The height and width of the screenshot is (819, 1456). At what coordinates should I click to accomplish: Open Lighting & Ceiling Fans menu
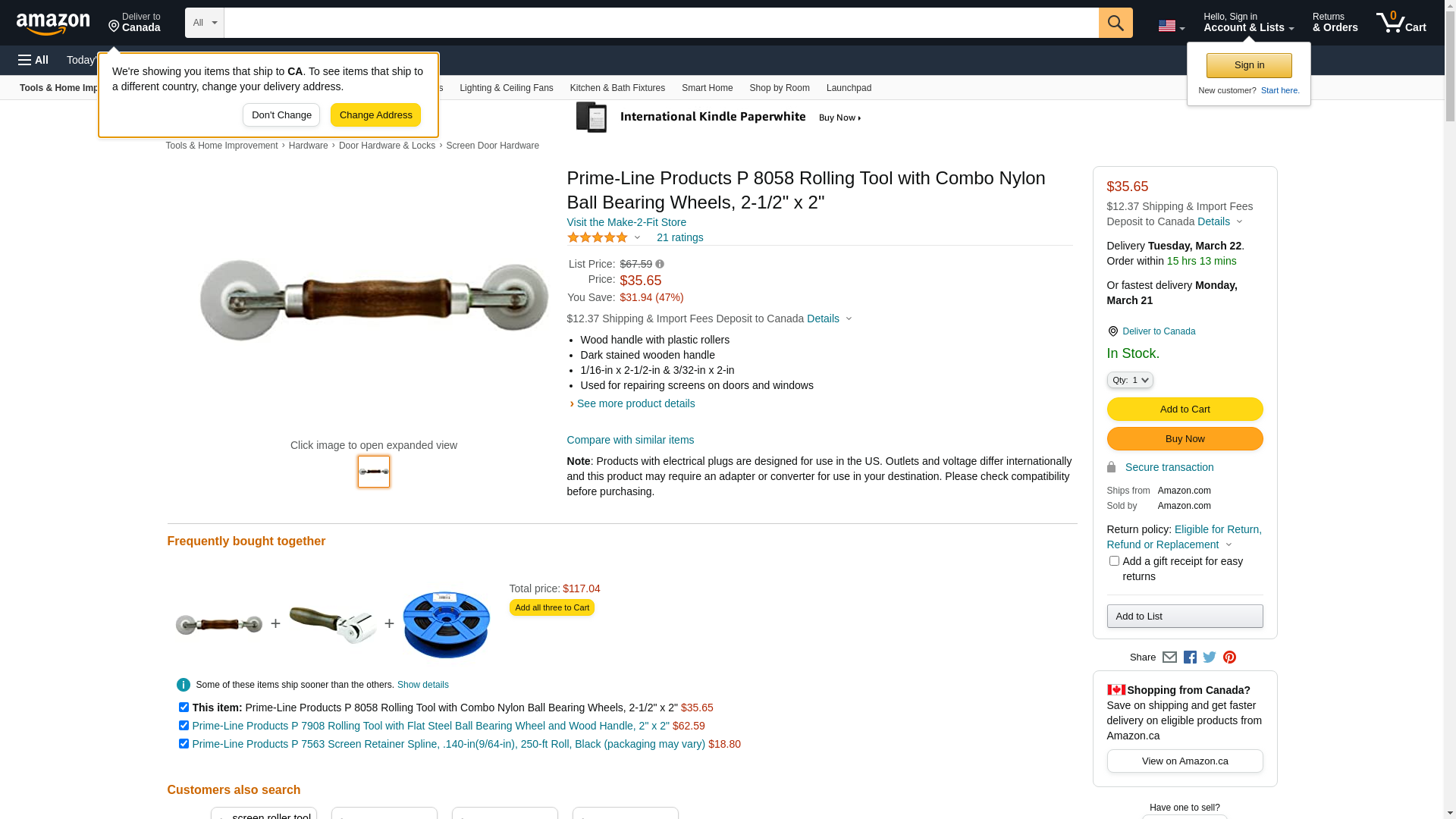pos(507,88)
